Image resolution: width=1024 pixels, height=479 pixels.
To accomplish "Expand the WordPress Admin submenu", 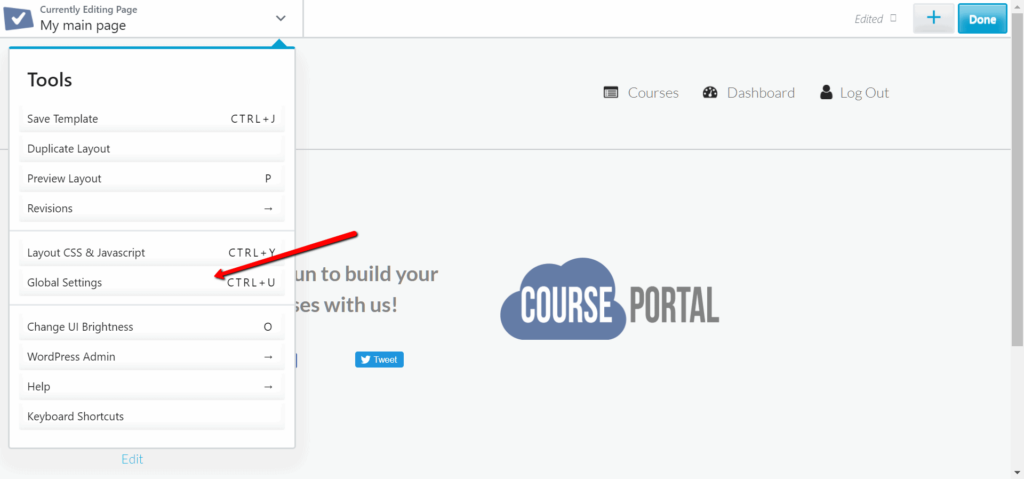I will (267, 356).
